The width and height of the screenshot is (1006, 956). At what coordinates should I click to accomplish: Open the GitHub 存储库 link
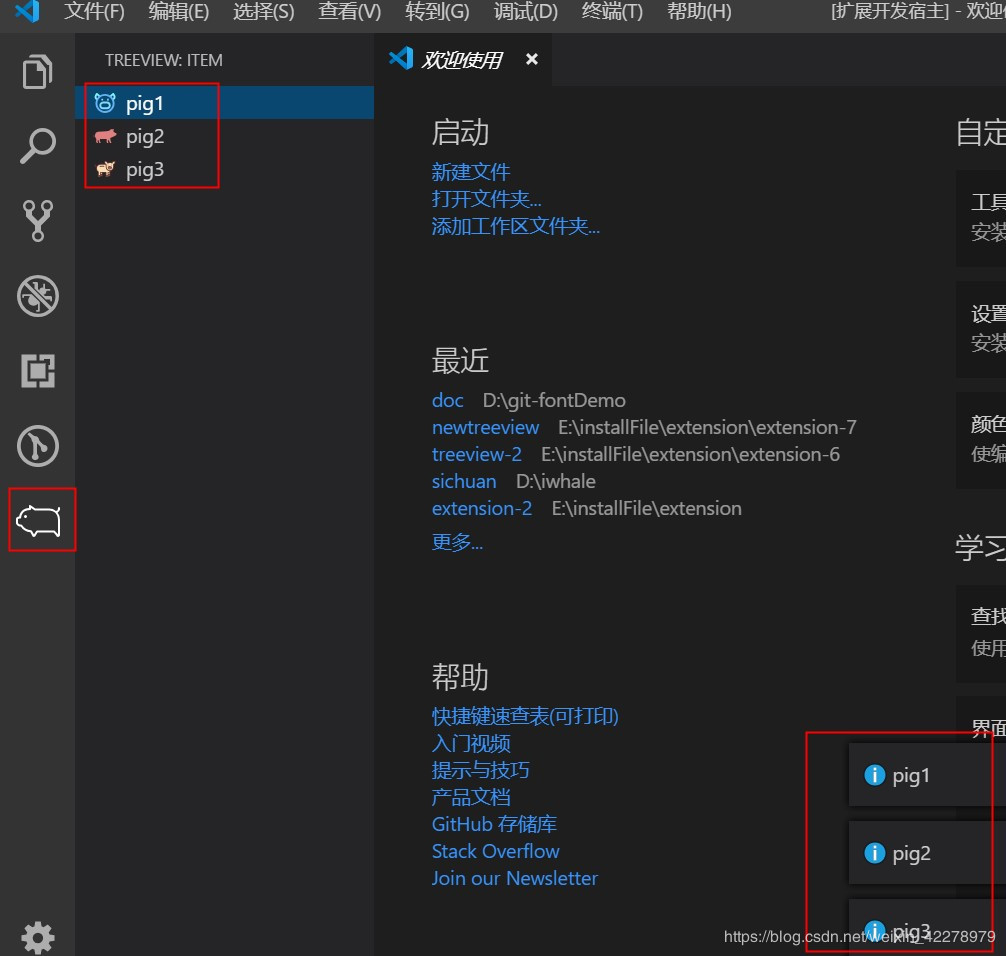[x=494, y=824]
